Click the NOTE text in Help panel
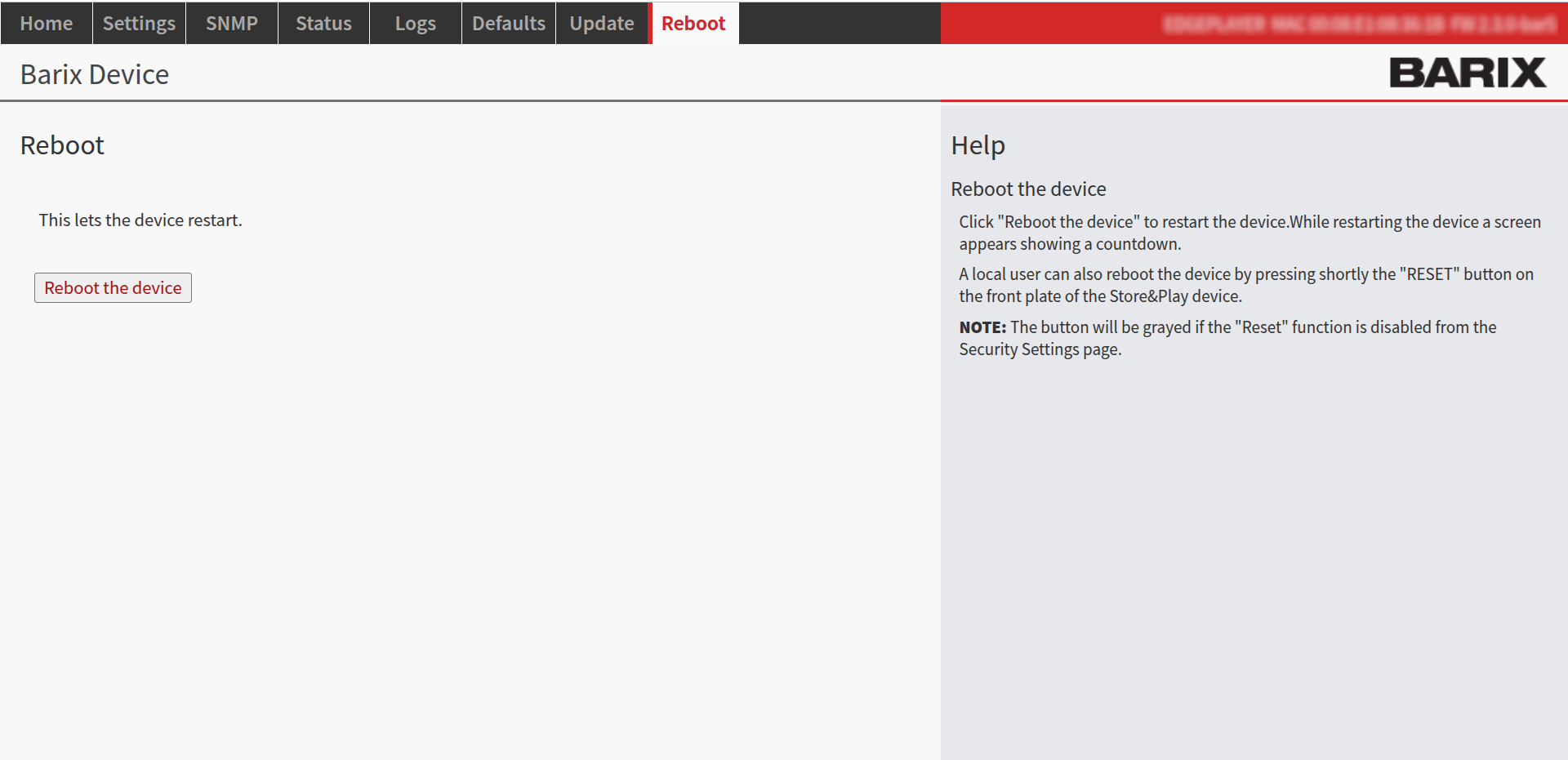The width and height of the screenshot is (1568, 760). pos(982,327)
